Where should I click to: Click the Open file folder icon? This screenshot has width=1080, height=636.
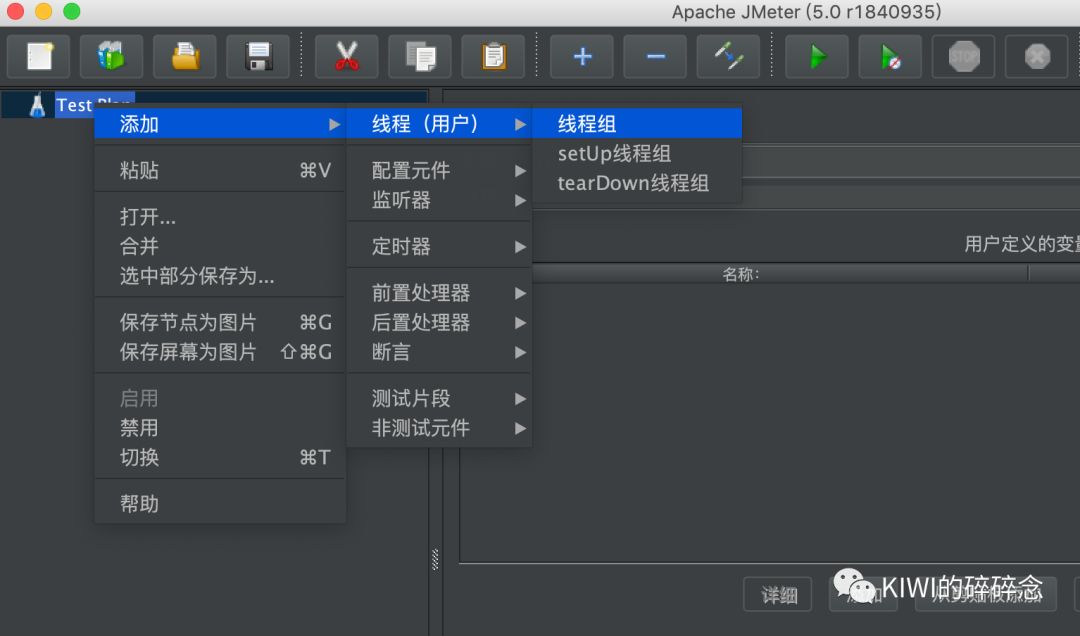pyautogui.click(x=185, y=57)
